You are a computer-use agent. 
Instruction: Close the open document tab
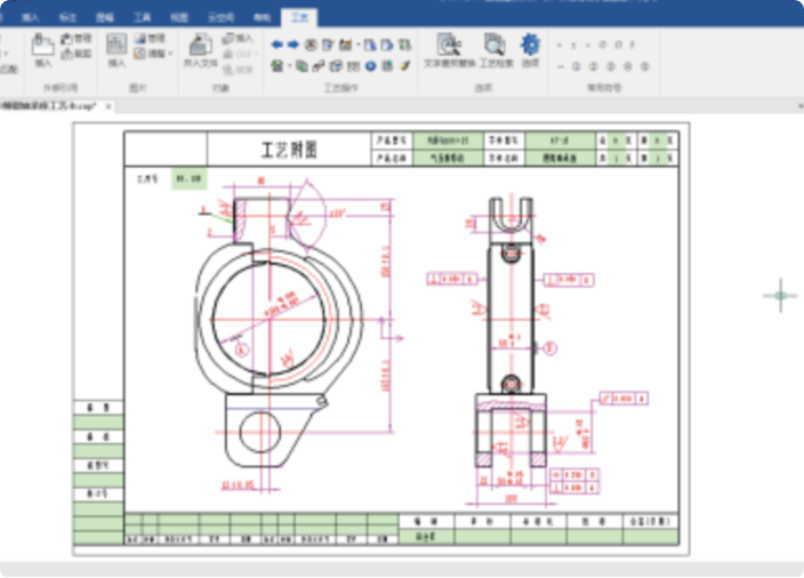pos(108,106)
